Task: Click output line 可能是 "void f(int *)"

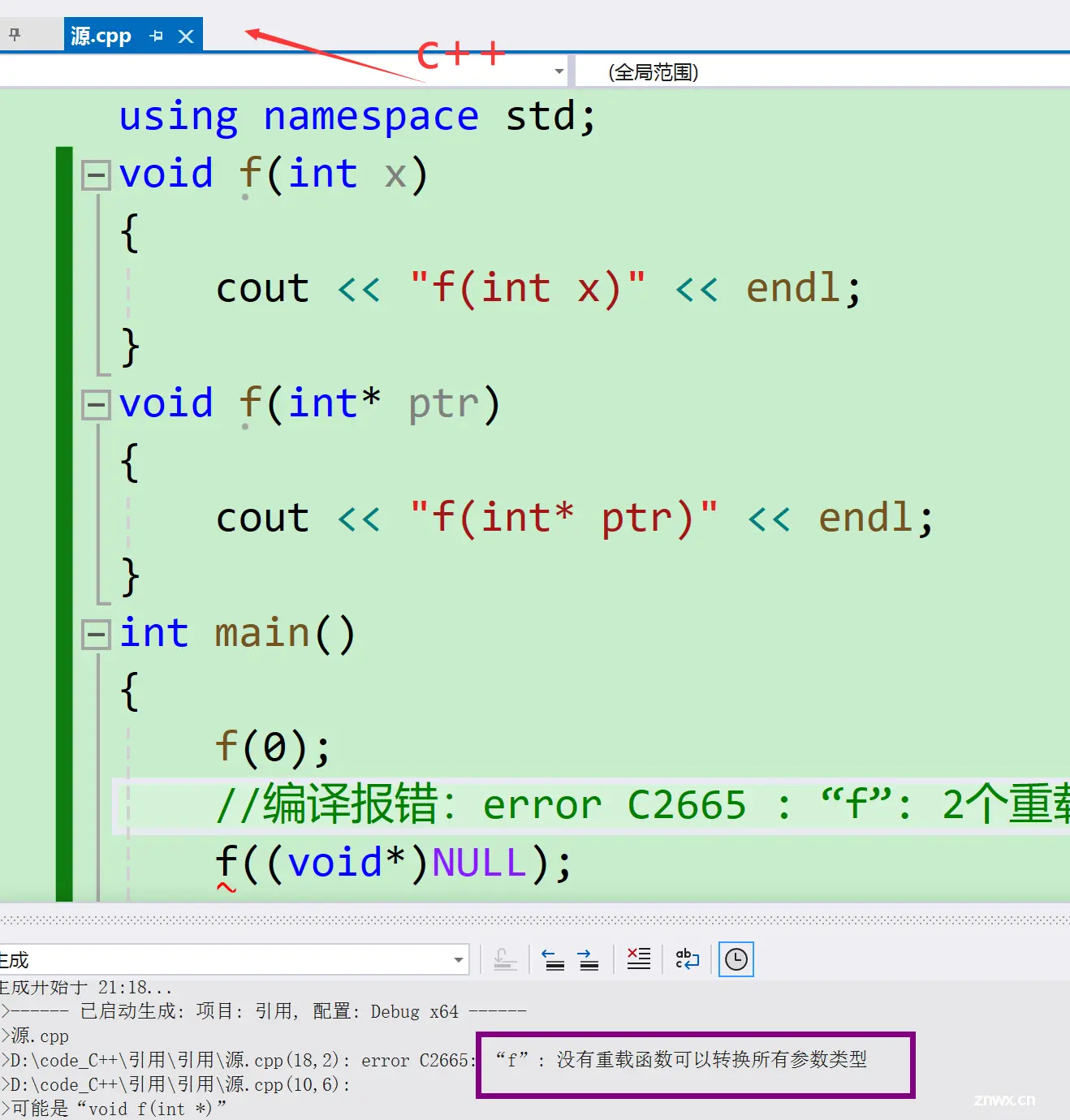Action: (x=115, y=1109)
